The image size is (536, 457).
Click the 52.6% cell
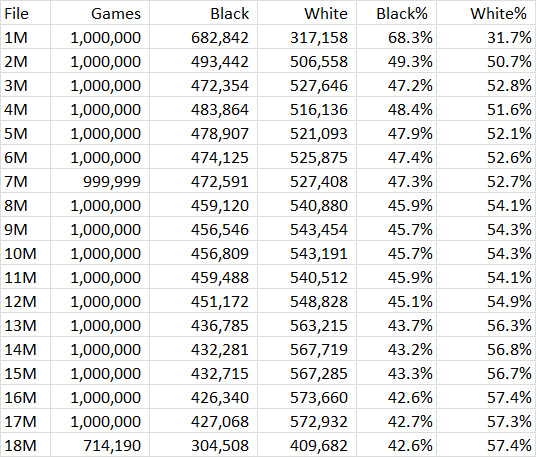486,157
